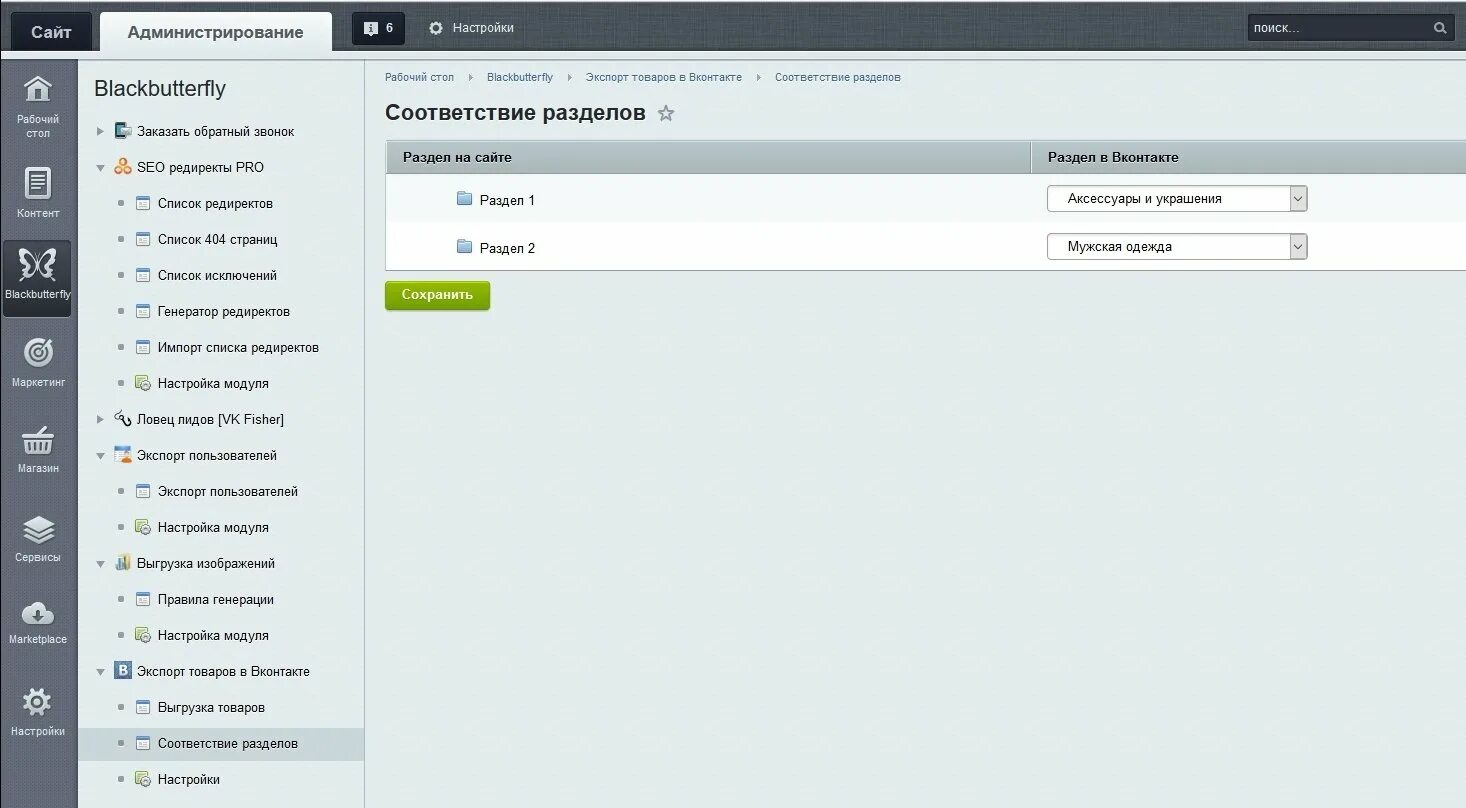The height and width of the screenshot is (808, 1466).
Task: Open Настройки under Экспорт товаров
Action: coord(189,779)
